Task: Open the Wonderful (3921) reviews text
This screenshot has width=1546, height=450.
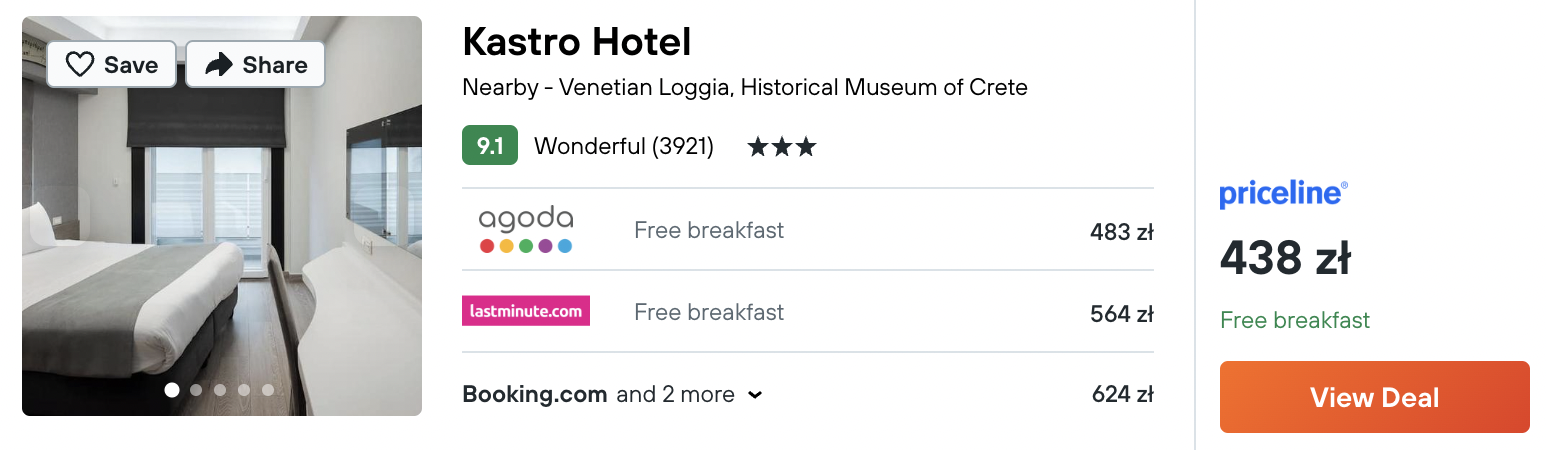Action: [624, 147]
